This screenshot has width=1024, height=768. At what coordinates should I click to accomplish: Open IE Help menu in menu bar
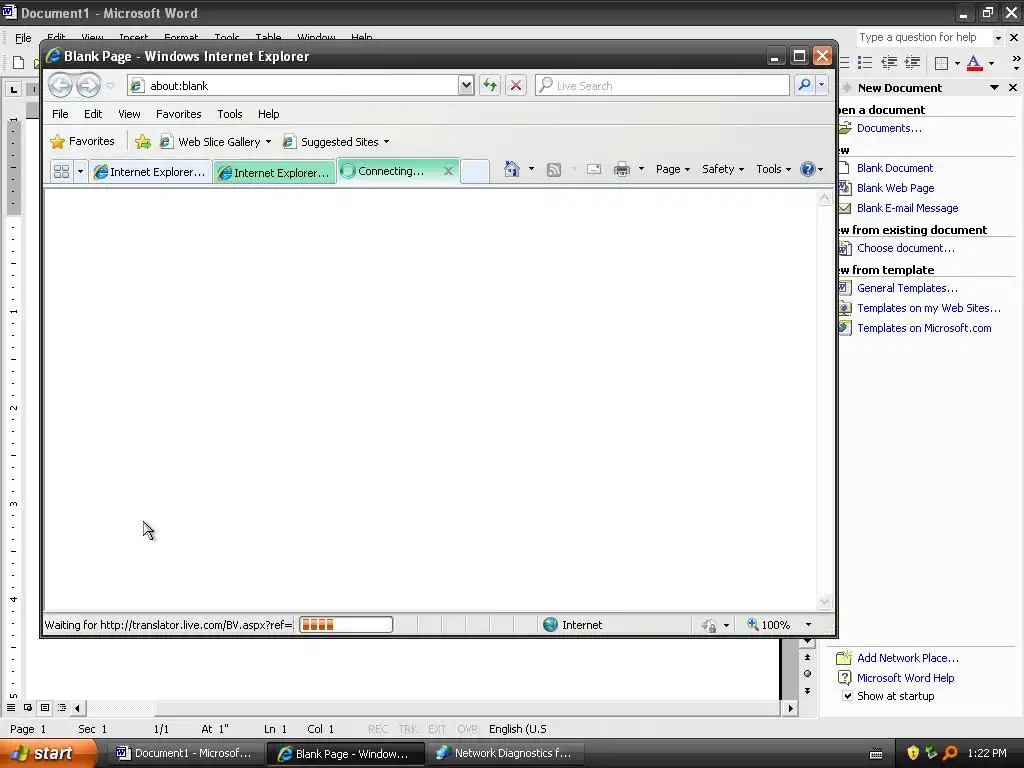(268, 114)
